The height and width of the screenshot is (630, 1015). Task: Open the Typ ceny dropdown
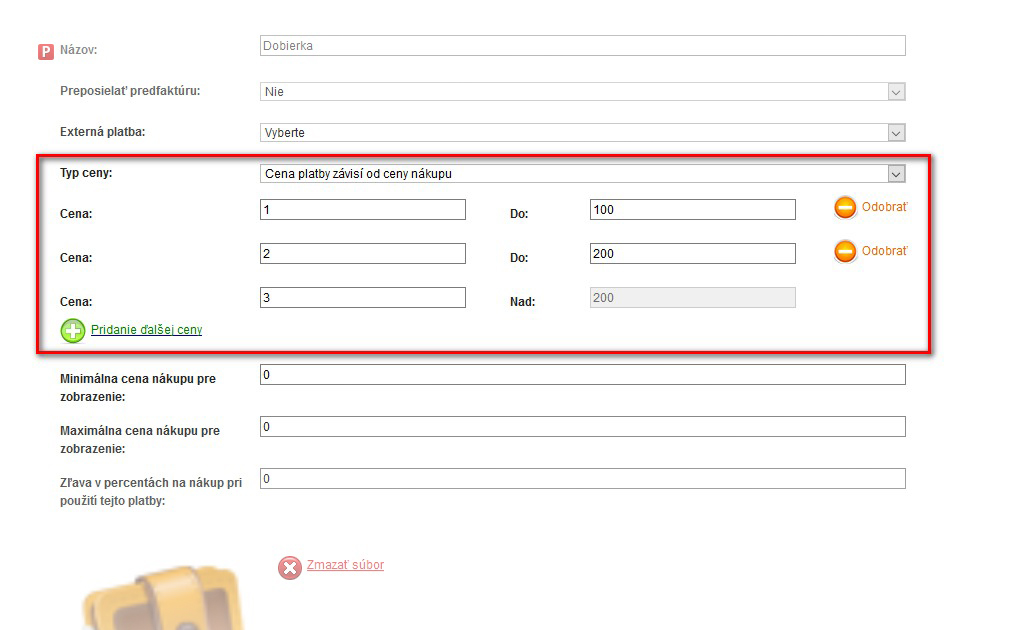pos(582,174)
